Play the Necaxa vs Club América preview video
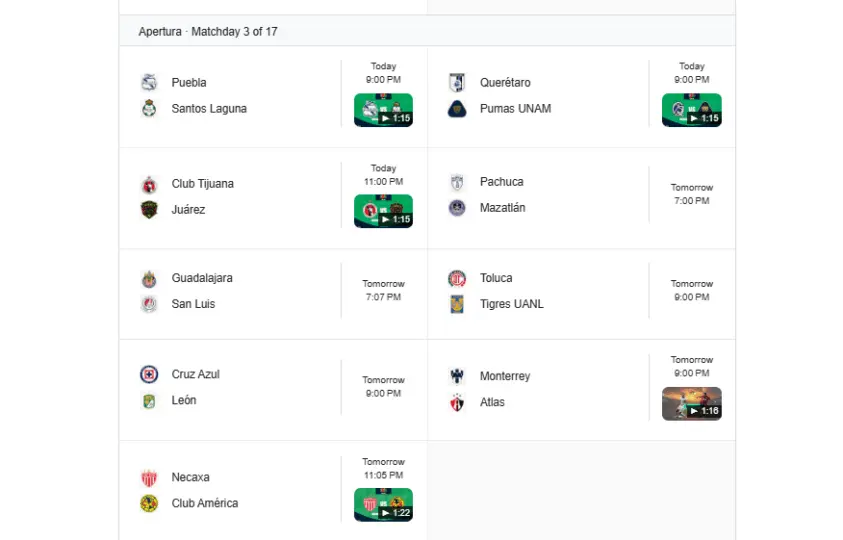 click(383, 505)
